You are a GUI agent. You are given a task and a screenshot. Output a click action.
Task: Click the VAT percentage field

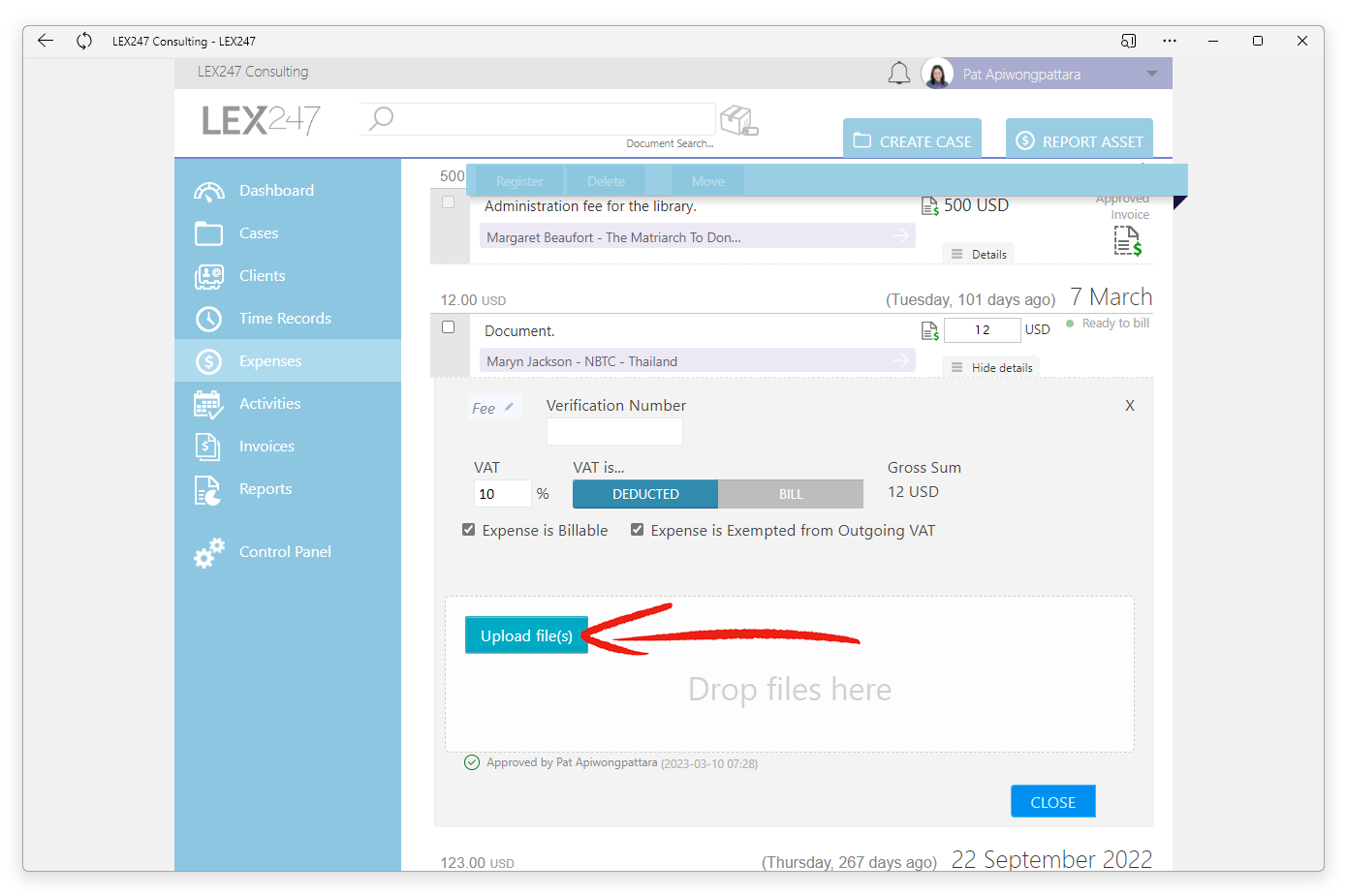[x=502, y=494]
